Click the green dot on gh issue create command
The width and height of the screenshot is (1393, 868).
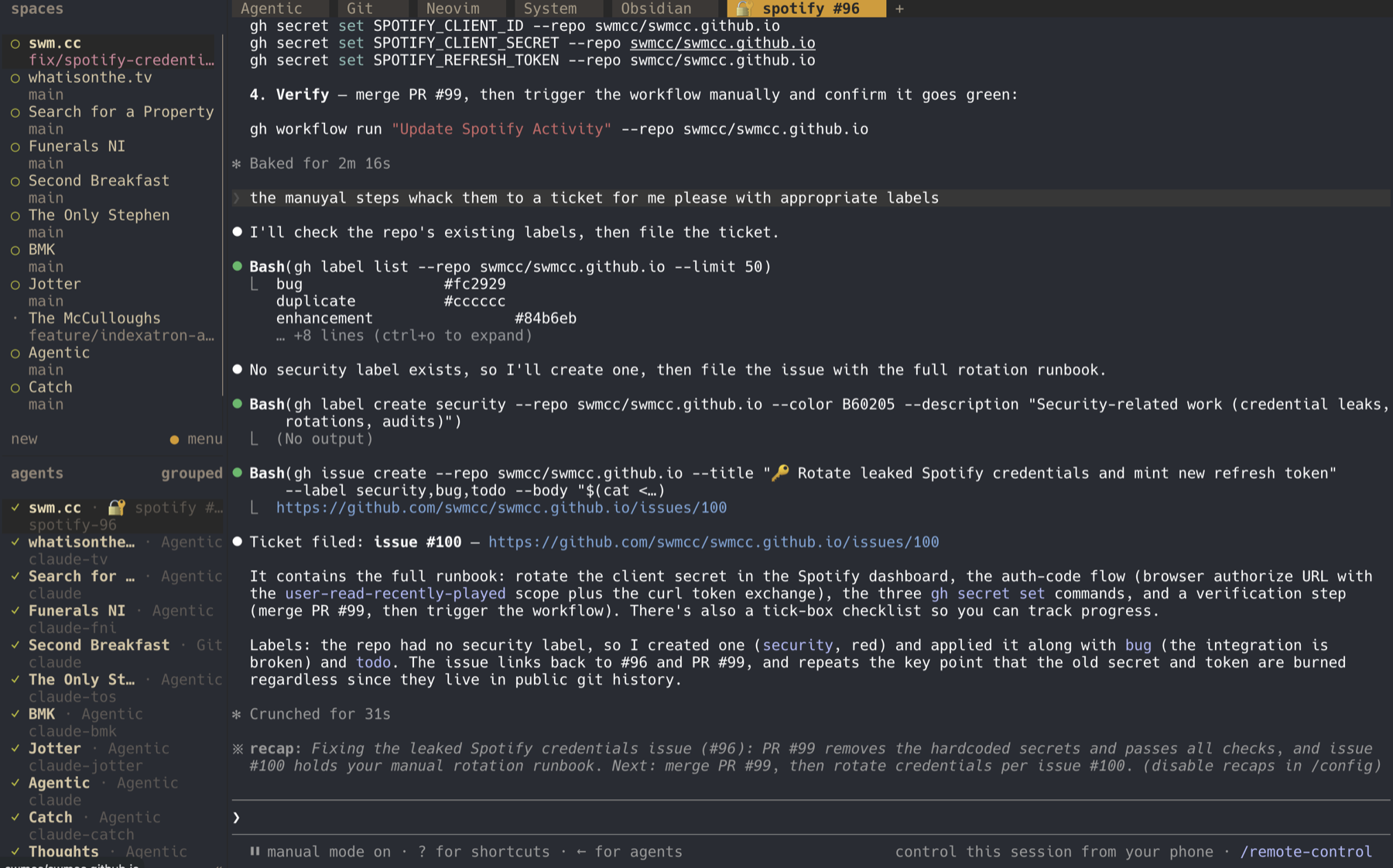click(238, 473)
